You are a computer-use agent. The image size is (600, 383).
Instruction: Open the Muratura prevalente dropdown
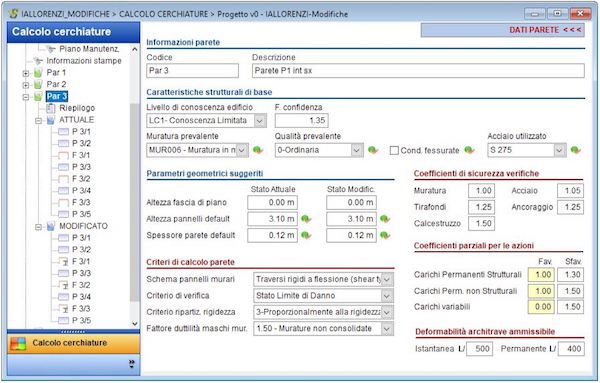242,150
